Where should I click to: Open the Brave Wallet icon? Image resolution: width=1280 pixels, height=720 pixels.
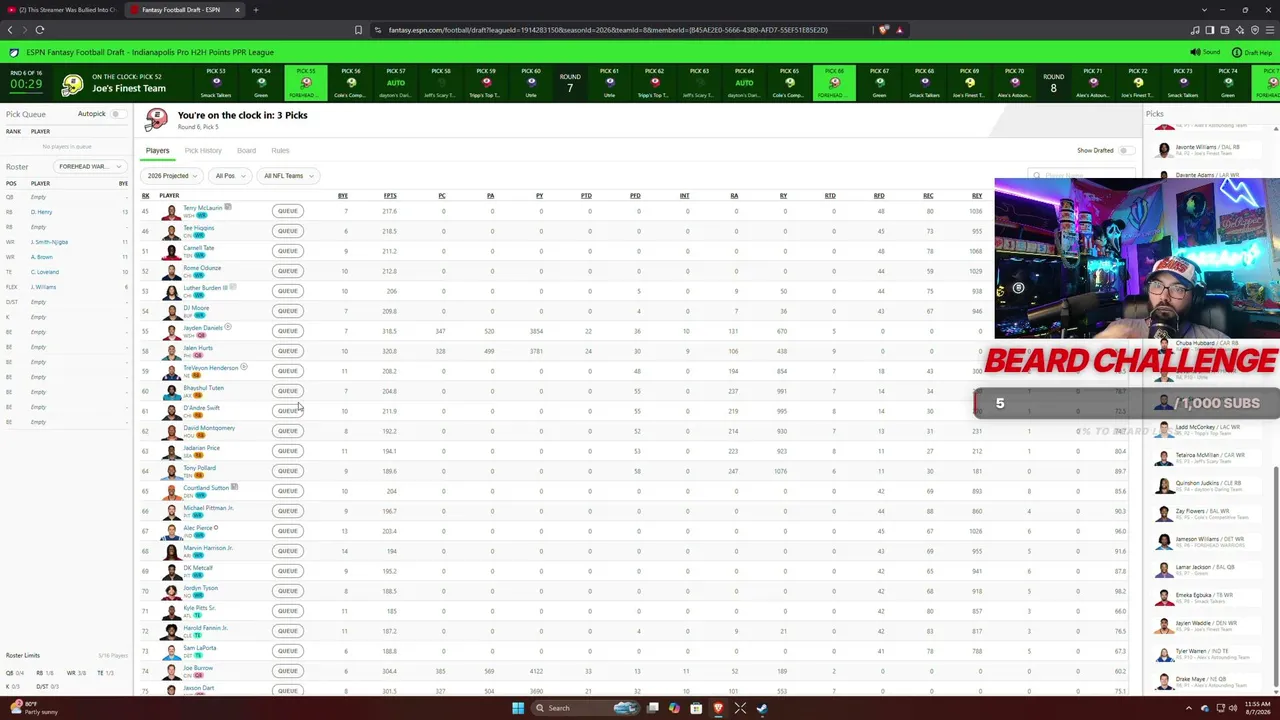[x=1225, y=30]
